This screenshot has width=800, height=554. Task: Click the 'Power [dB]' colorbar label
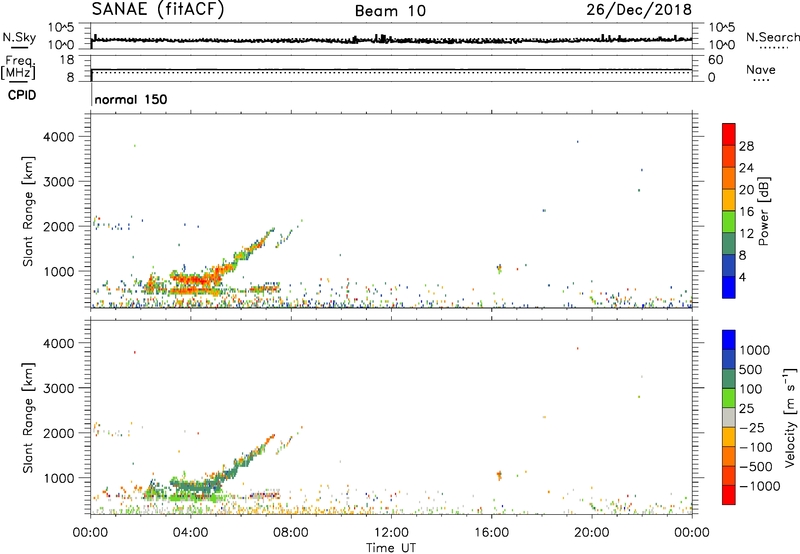763,211
